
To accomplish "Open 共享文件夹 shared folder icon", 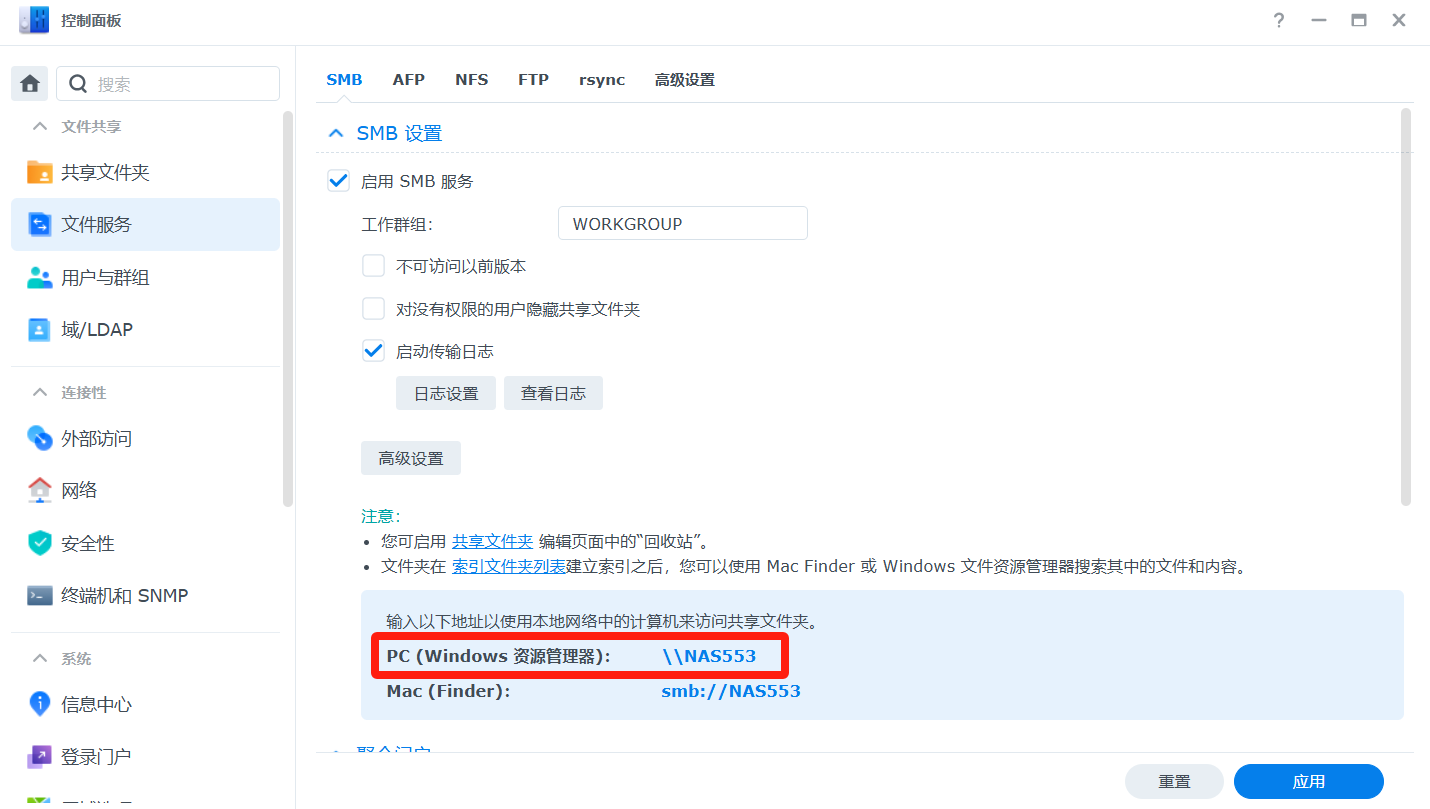I will [x=40, y=172].
